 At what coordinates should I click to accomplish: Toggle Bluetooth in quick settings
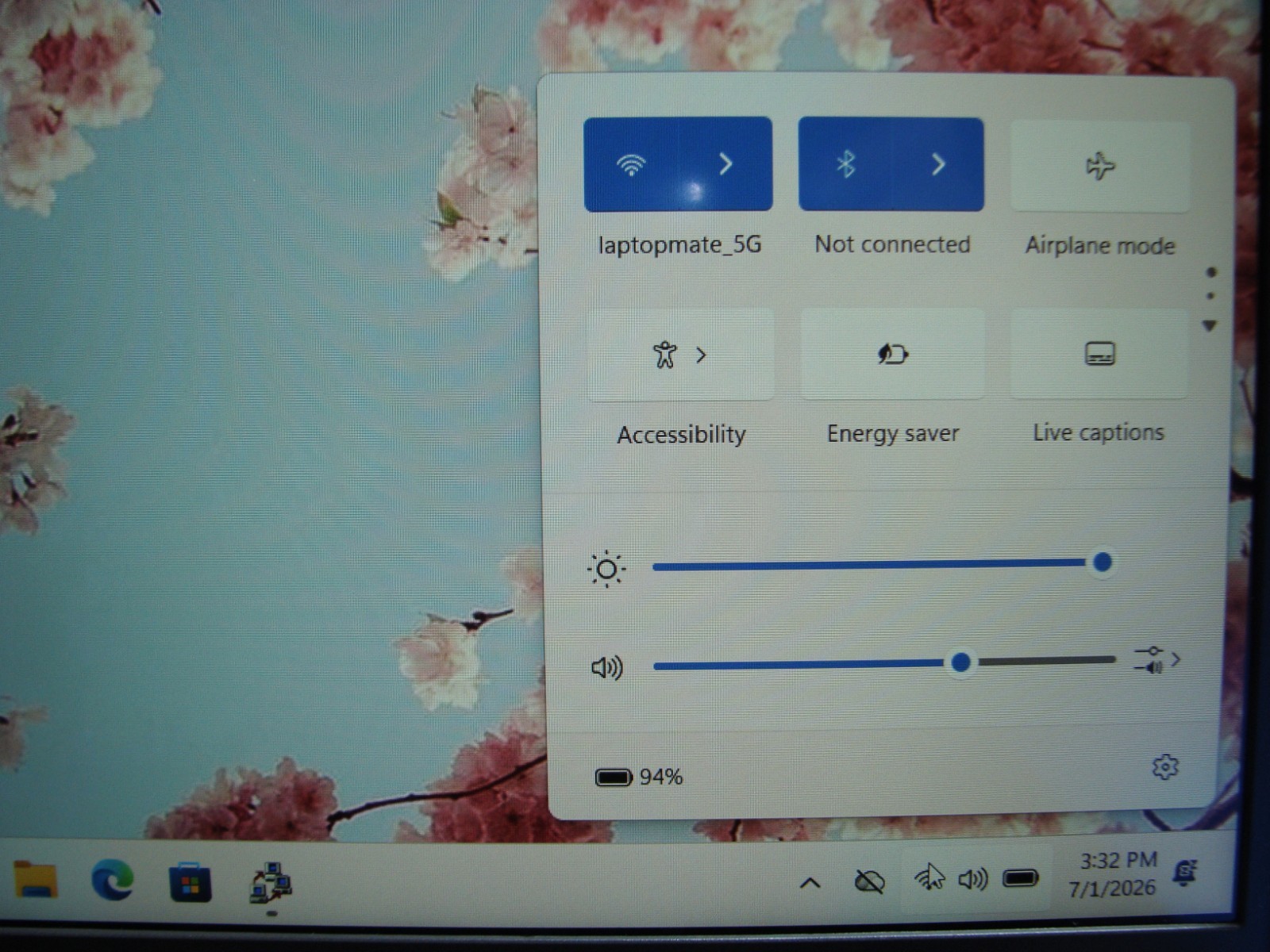845,164
